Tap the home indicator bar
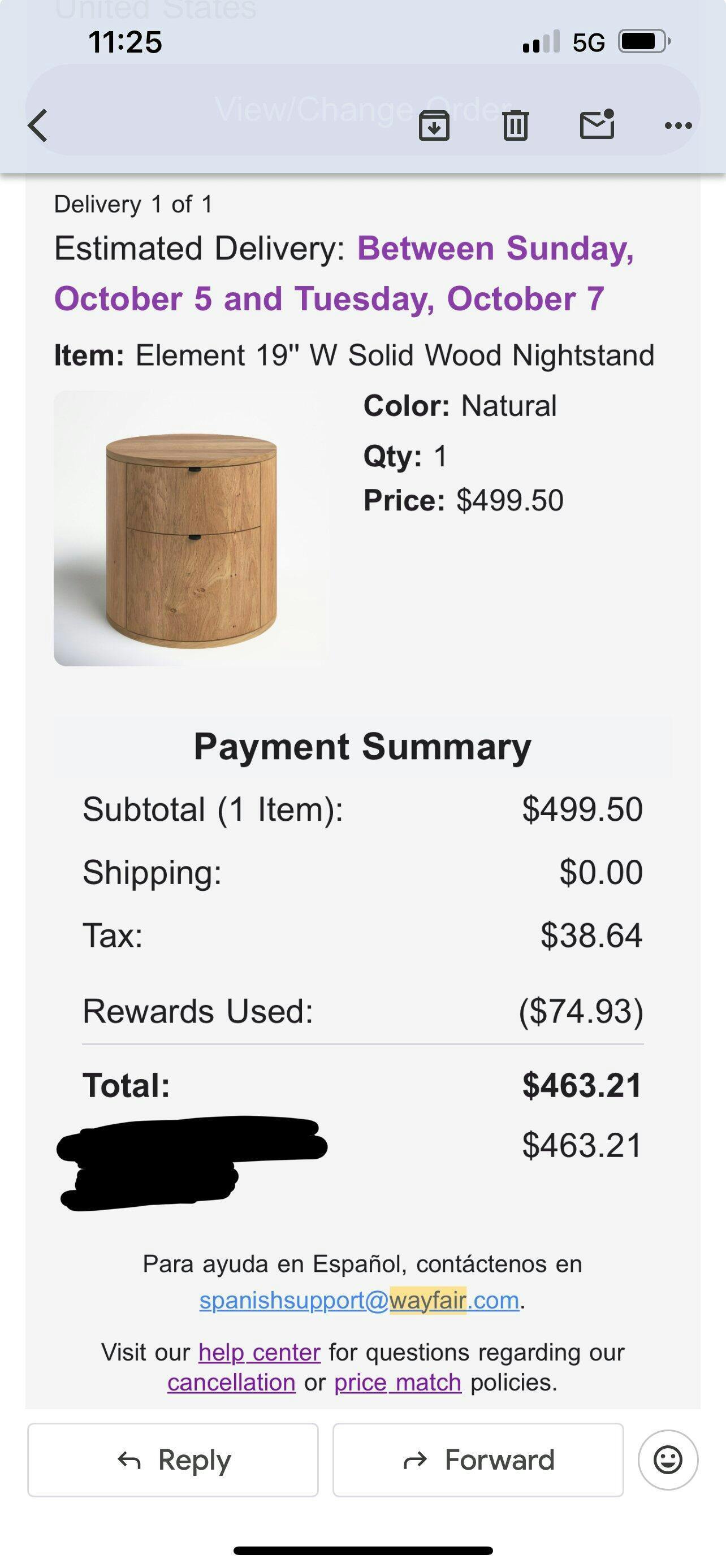Image resolution: width=726 pixels, height=1568 pixels. coord(363,1550)
